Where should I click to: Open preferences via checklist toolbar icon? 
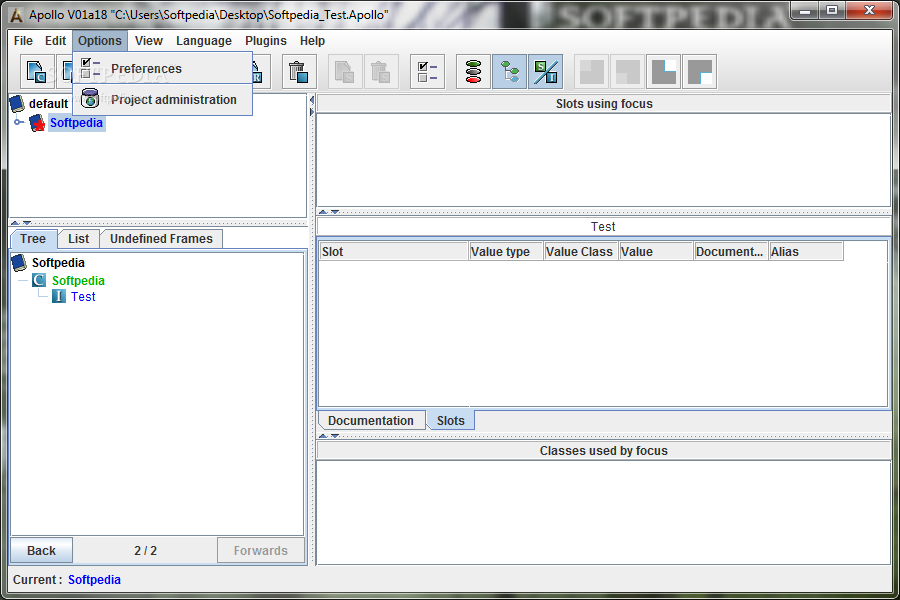tap(428, 72)
